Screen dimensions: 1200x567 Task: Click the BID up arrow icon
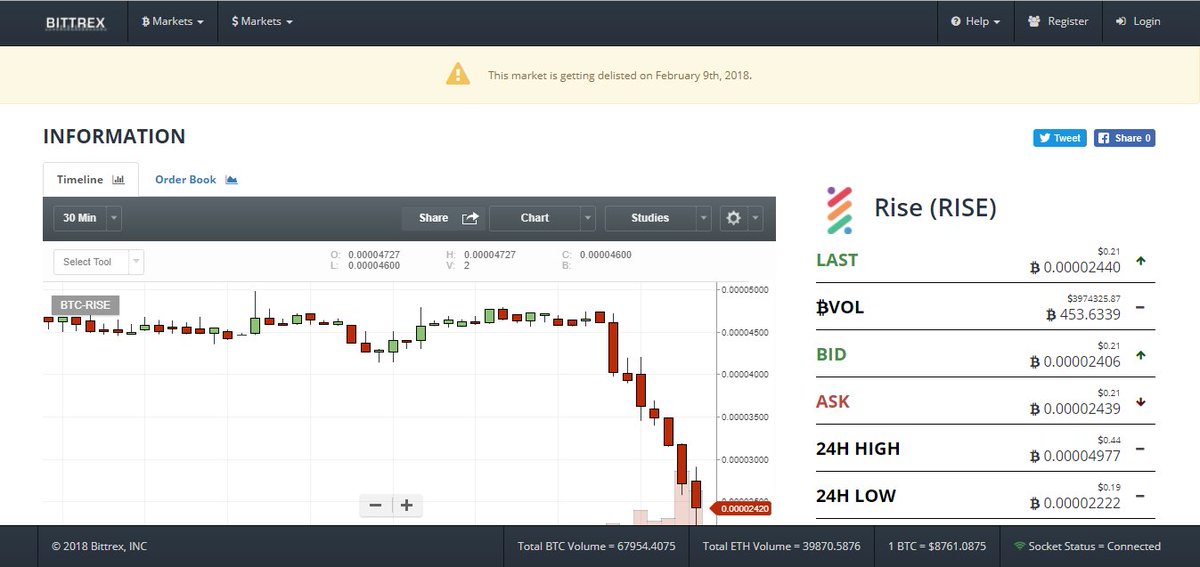click(1141, 355)
